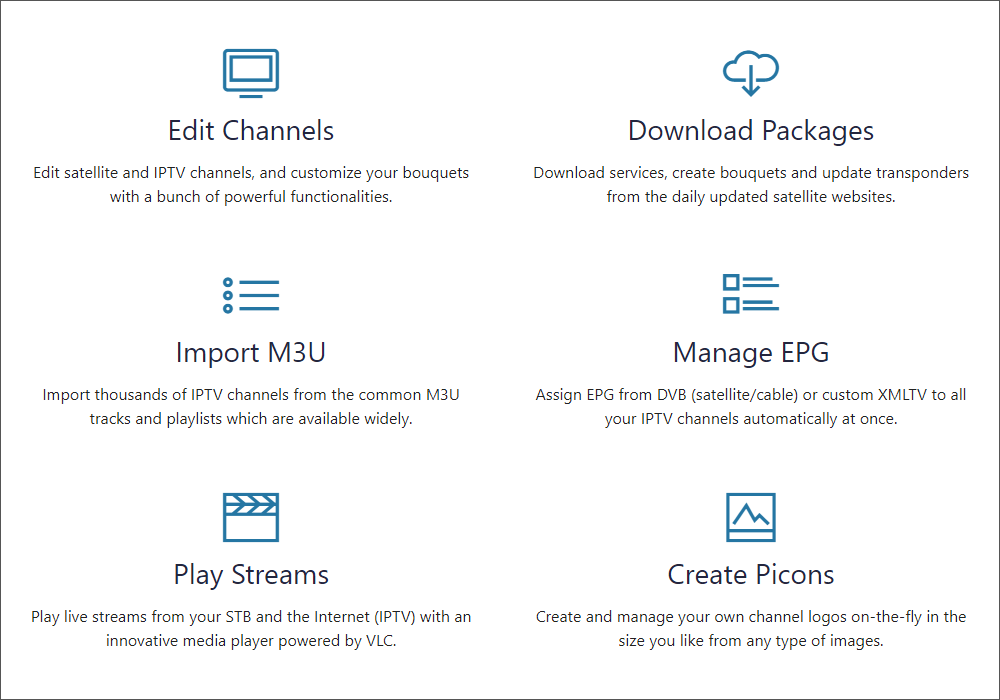Click the 'Play live streams from your STB' line

pyautogui.click(x=251, y=617)
